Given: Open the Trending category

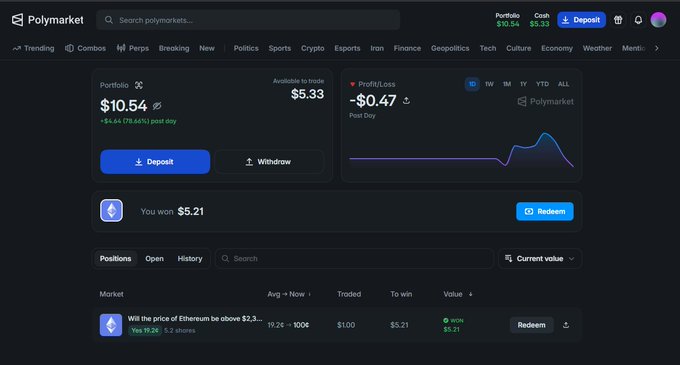Looking at the screenshot, I should pyautogui.click(x=33, y=48).
